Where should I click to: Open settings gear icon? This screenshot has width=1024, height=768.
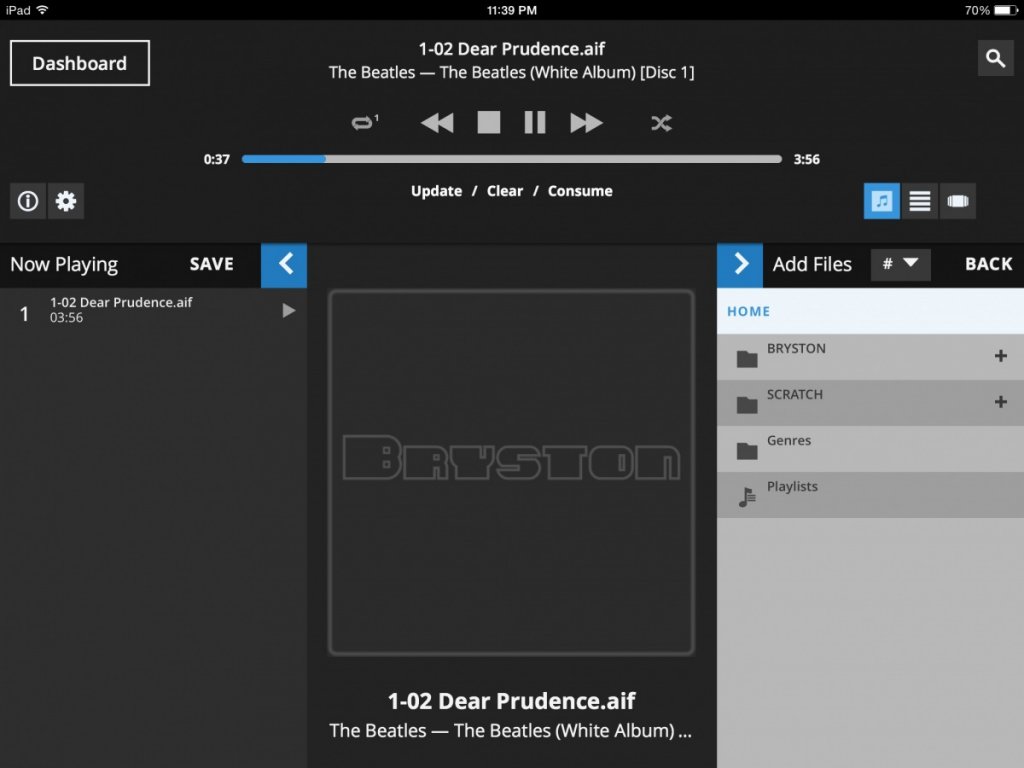(x=65, y=201)
